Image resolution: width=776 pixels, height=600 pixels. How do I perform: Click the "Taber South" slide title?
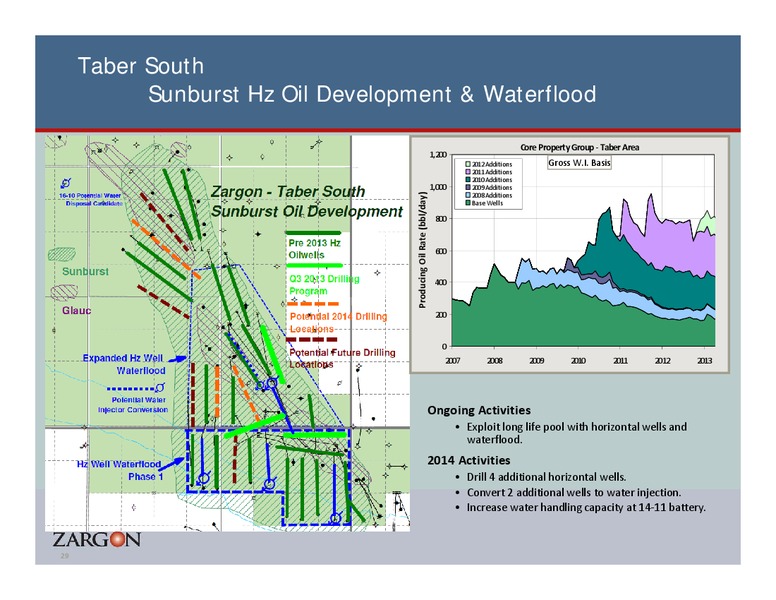click(141, 66)
